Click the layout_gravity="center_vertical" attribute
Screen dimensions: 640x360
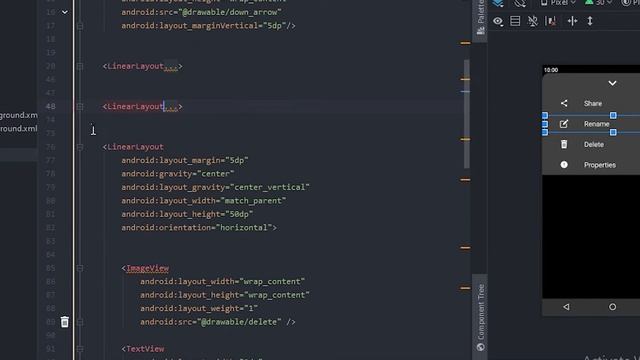pos(215,187)
